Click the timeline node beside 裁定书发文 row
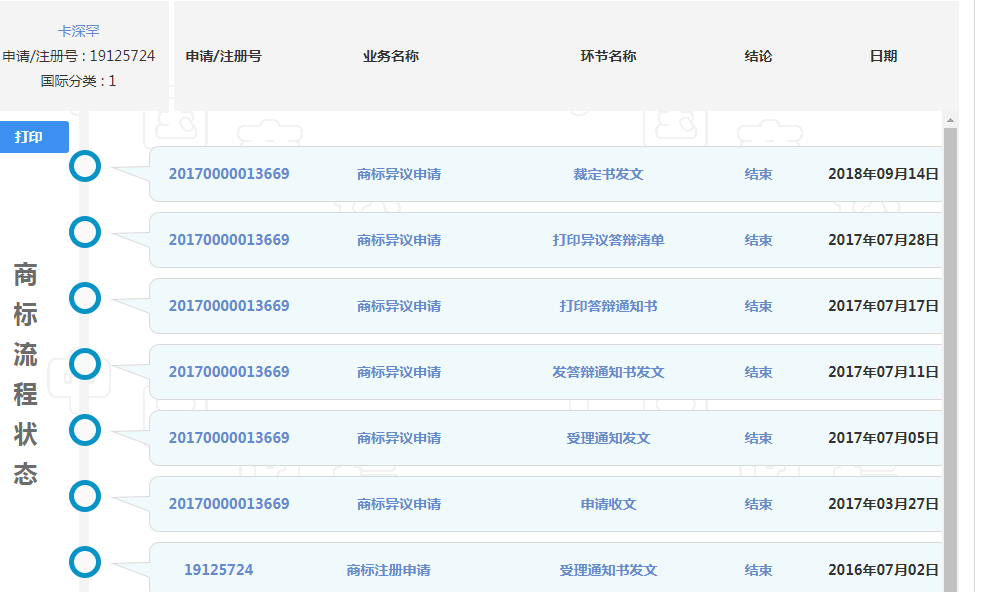The height and width of the screenshot is (592, 1006). pos(85,166)
